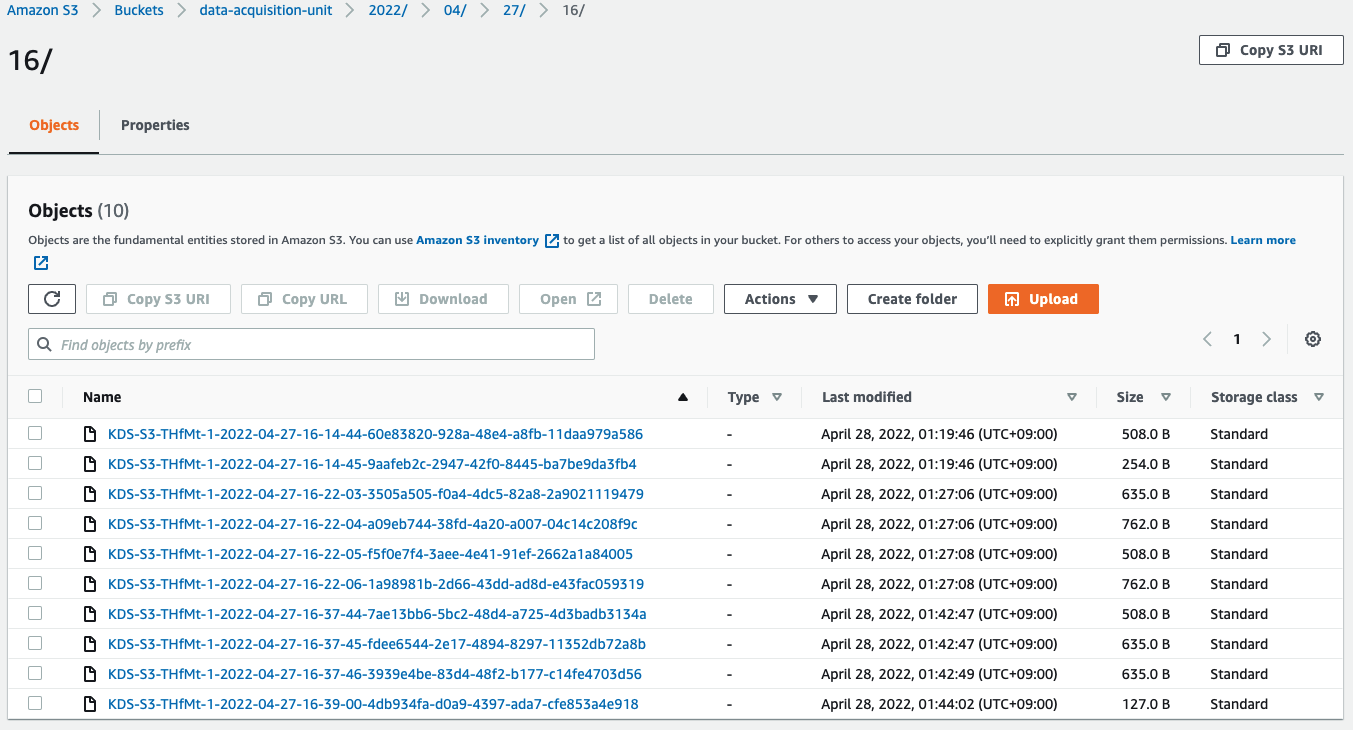
Task: Open the page display preferences gear
Action: (1313, 339)
